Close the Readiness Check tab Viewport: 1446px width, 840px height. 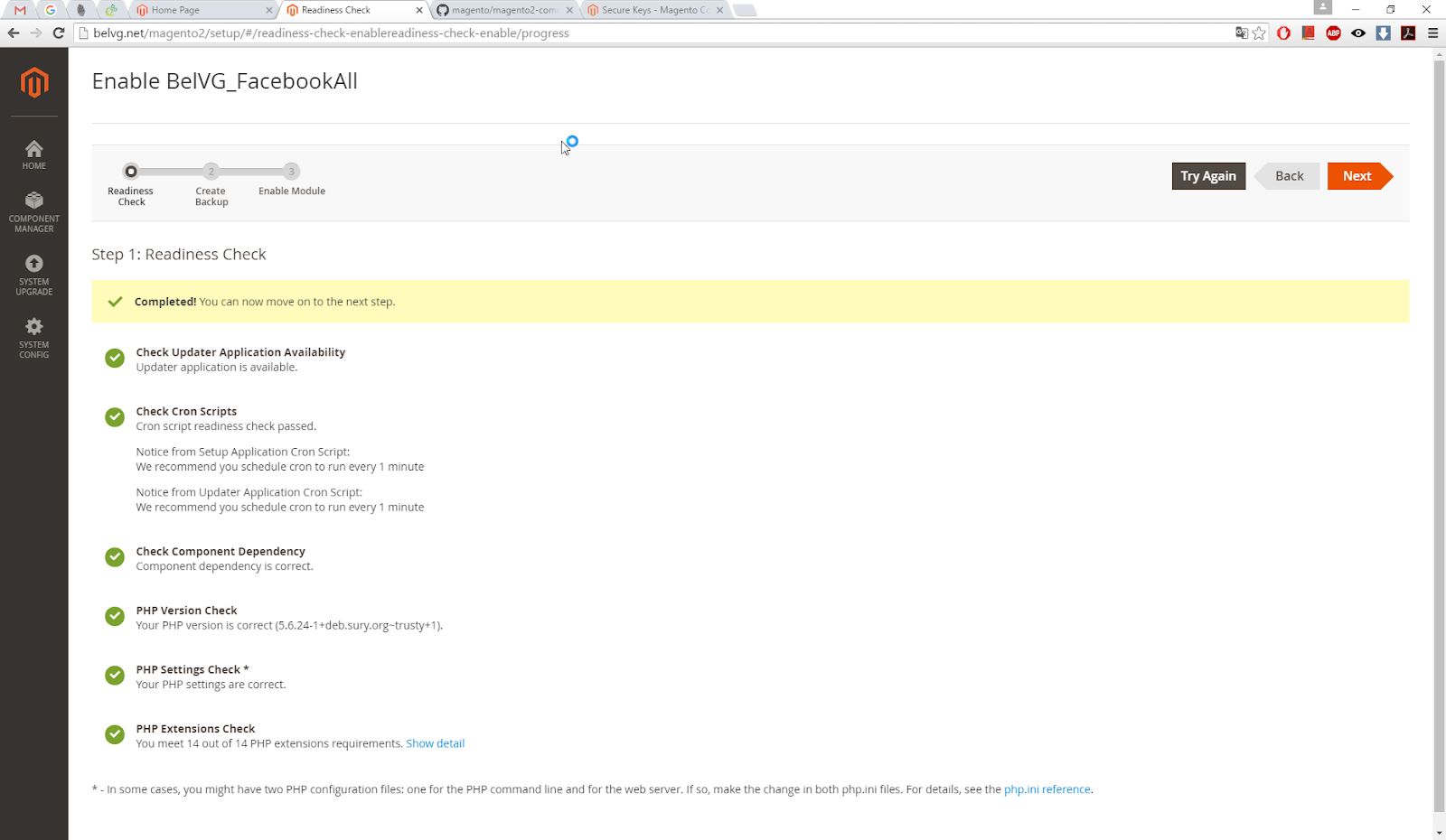pos(419,10)
